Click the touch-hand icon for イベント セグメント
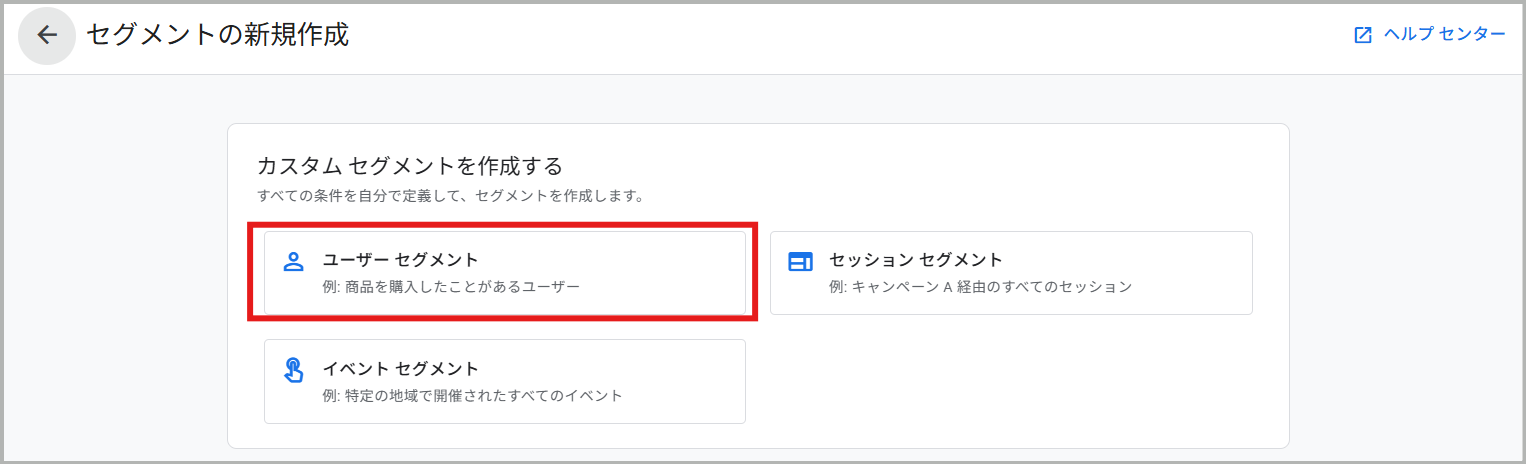This screenshot has width=1526, height=464. 293,370
